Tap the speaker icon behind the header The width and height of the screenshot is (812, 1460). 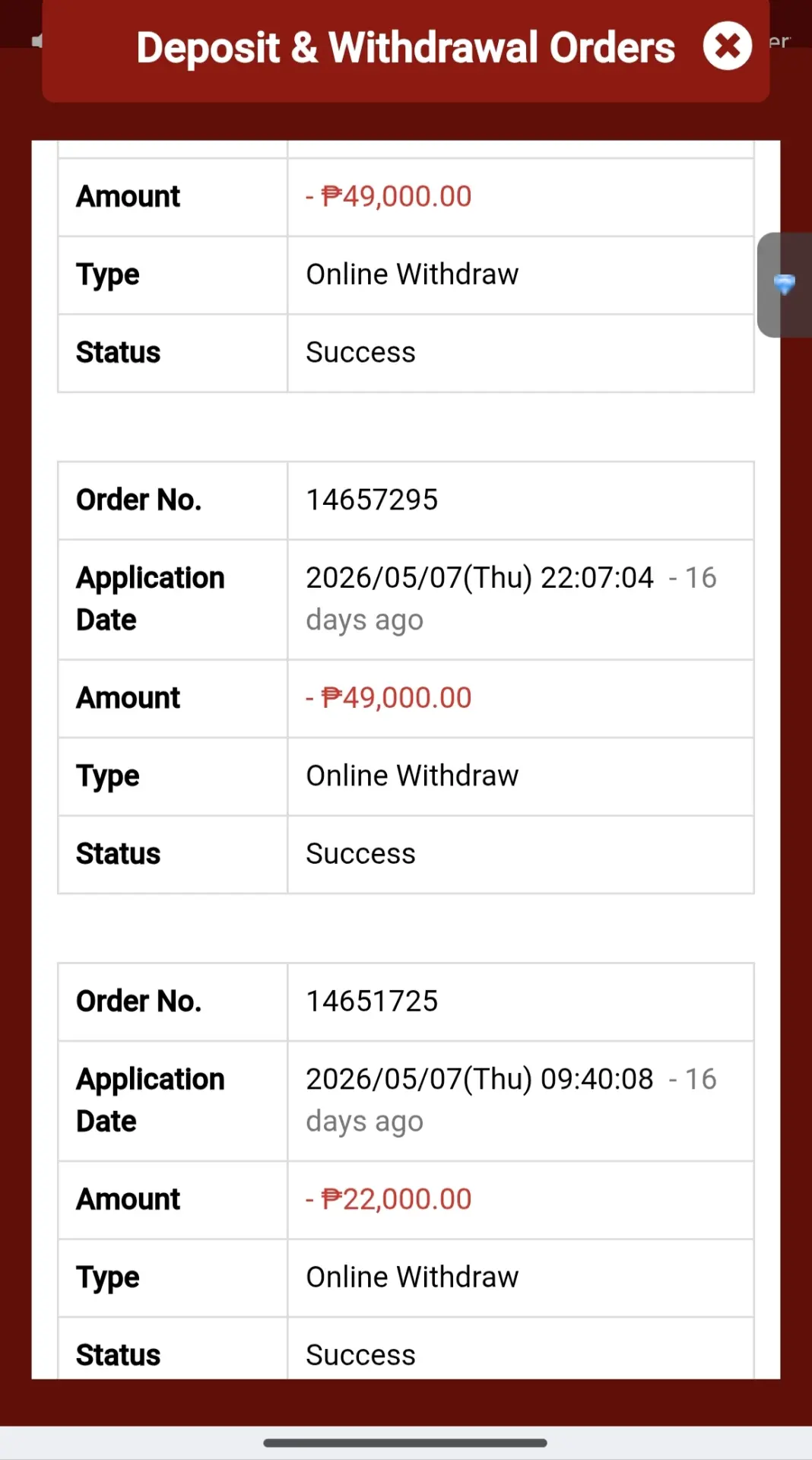(37, 41)
